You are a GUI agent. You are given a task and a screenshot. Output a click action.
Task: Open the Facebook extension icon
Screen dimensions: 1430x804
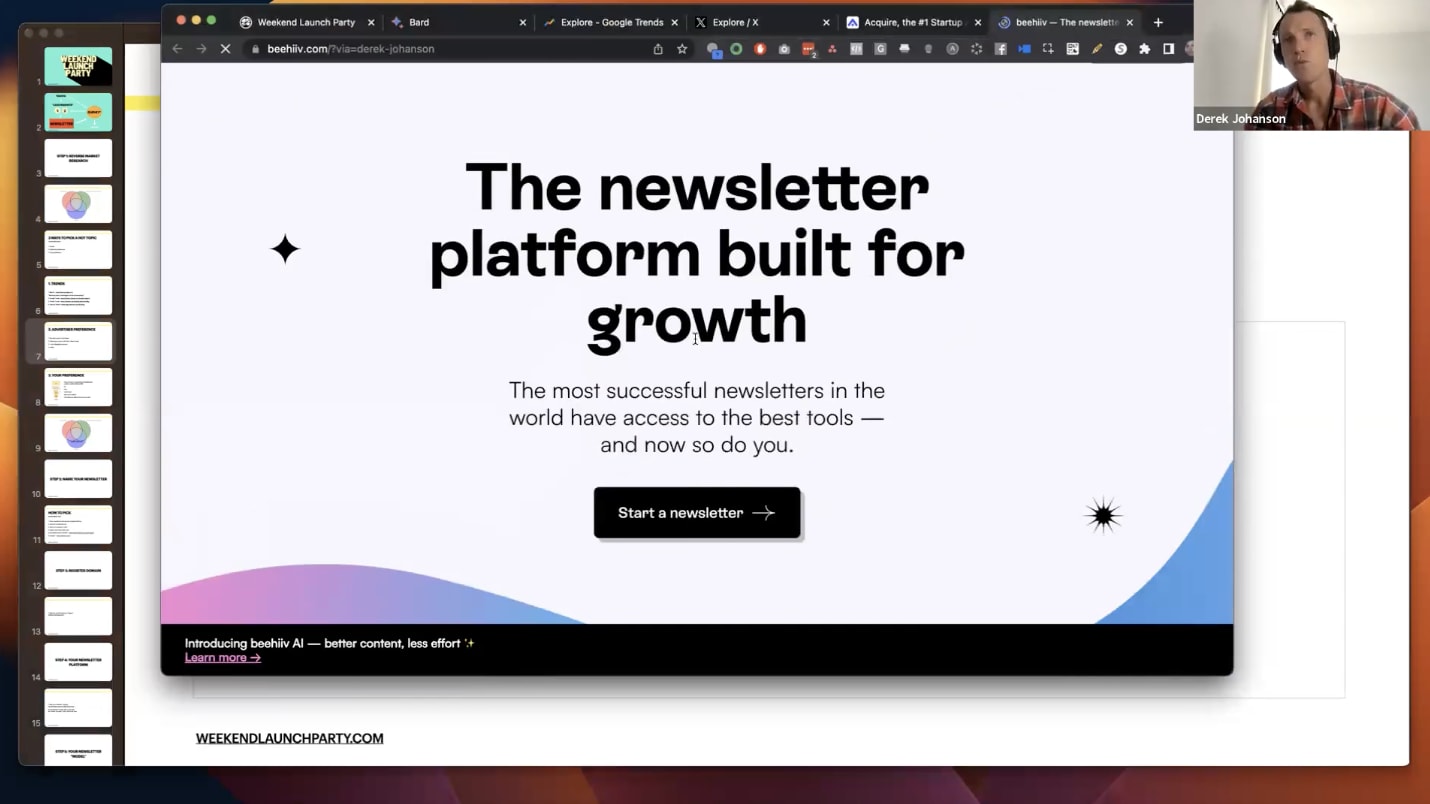click(1001, 49)
